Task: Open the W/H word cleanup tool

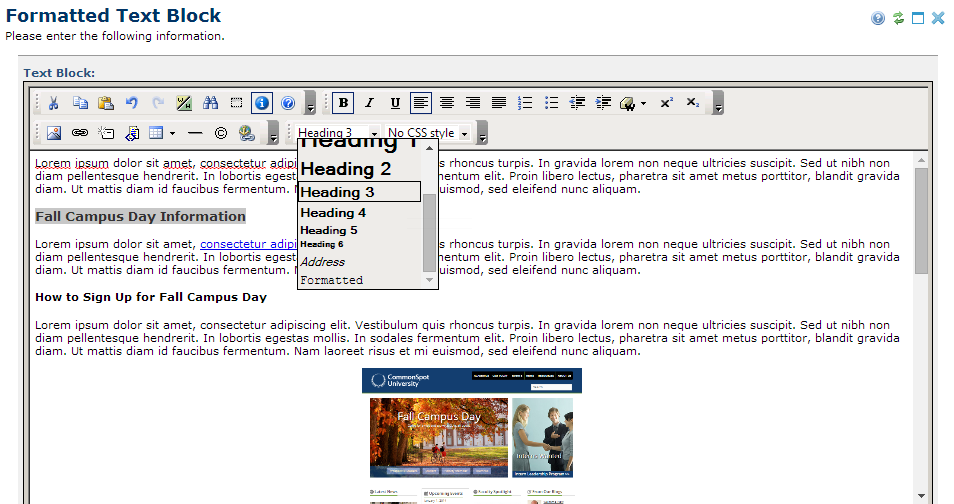Action: point(184,103)
